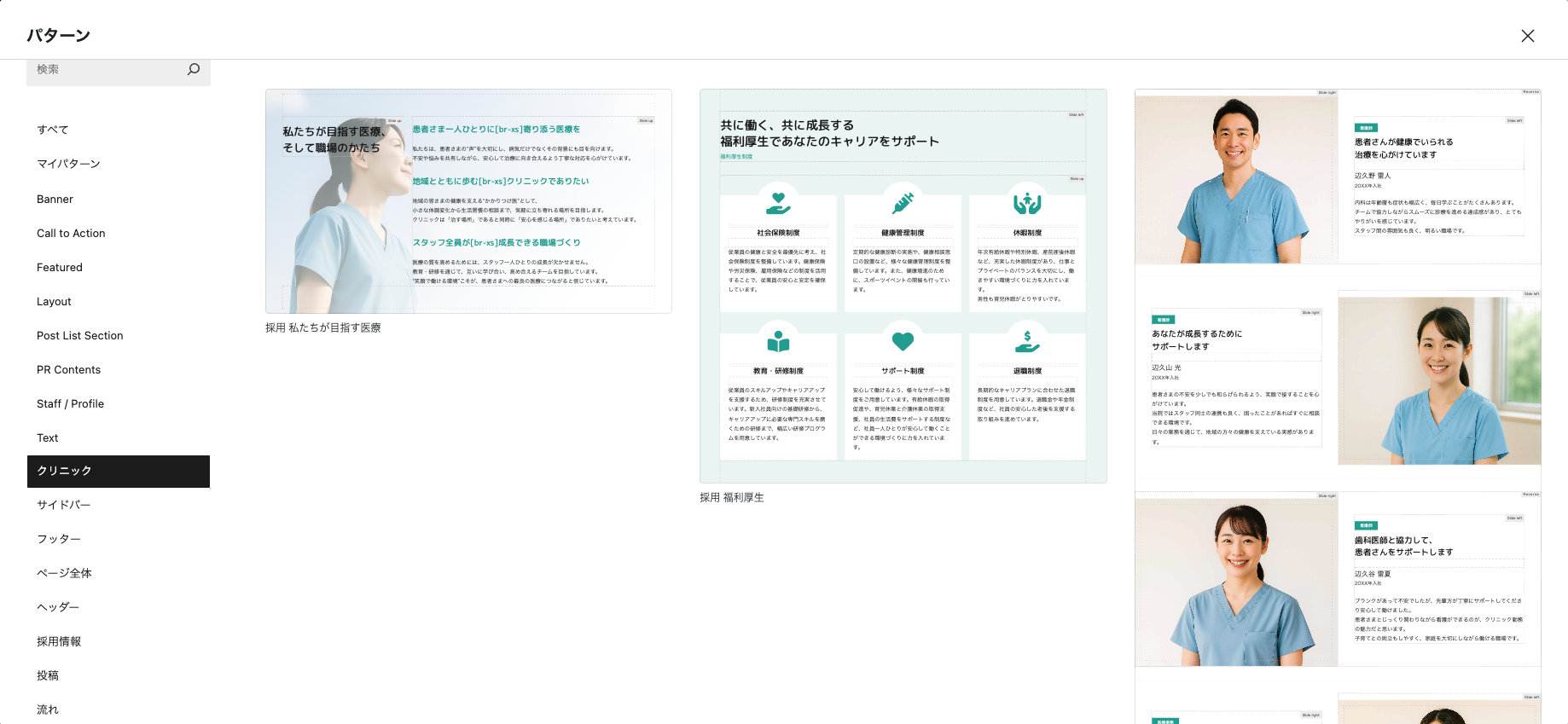Switch to the クリニック category
Screen dimensions: 1568x724
[x=118, y=471]
